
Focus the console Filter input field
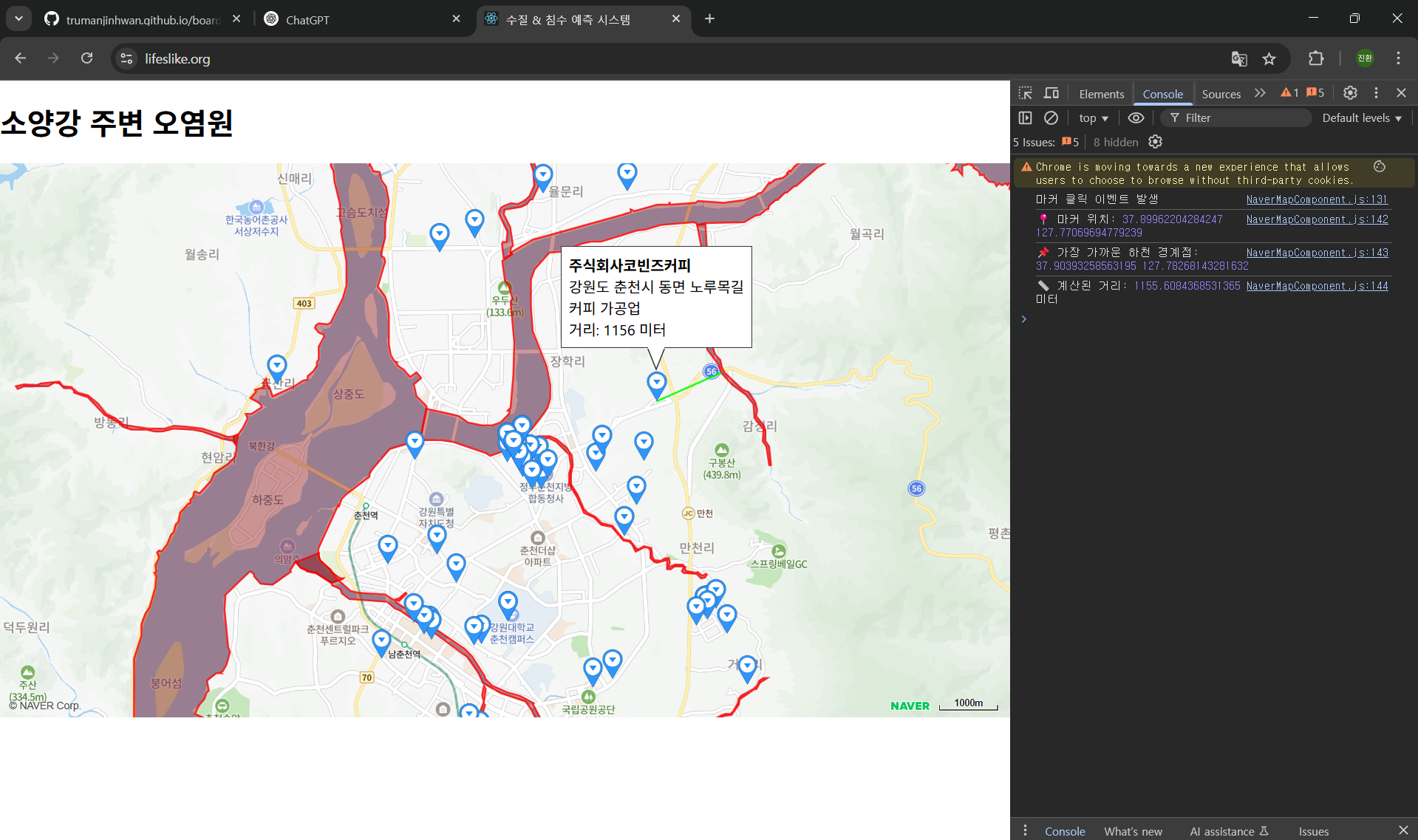tap(1235, 118)
